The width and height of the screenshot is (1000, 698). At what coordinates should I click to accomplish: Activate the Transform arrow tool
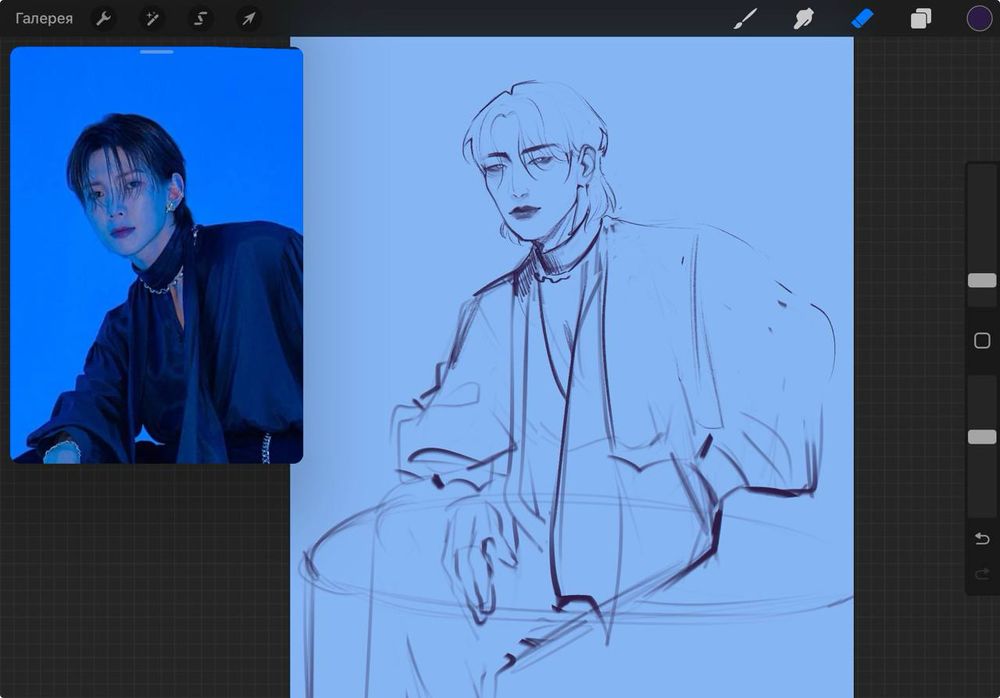point(249,19)
